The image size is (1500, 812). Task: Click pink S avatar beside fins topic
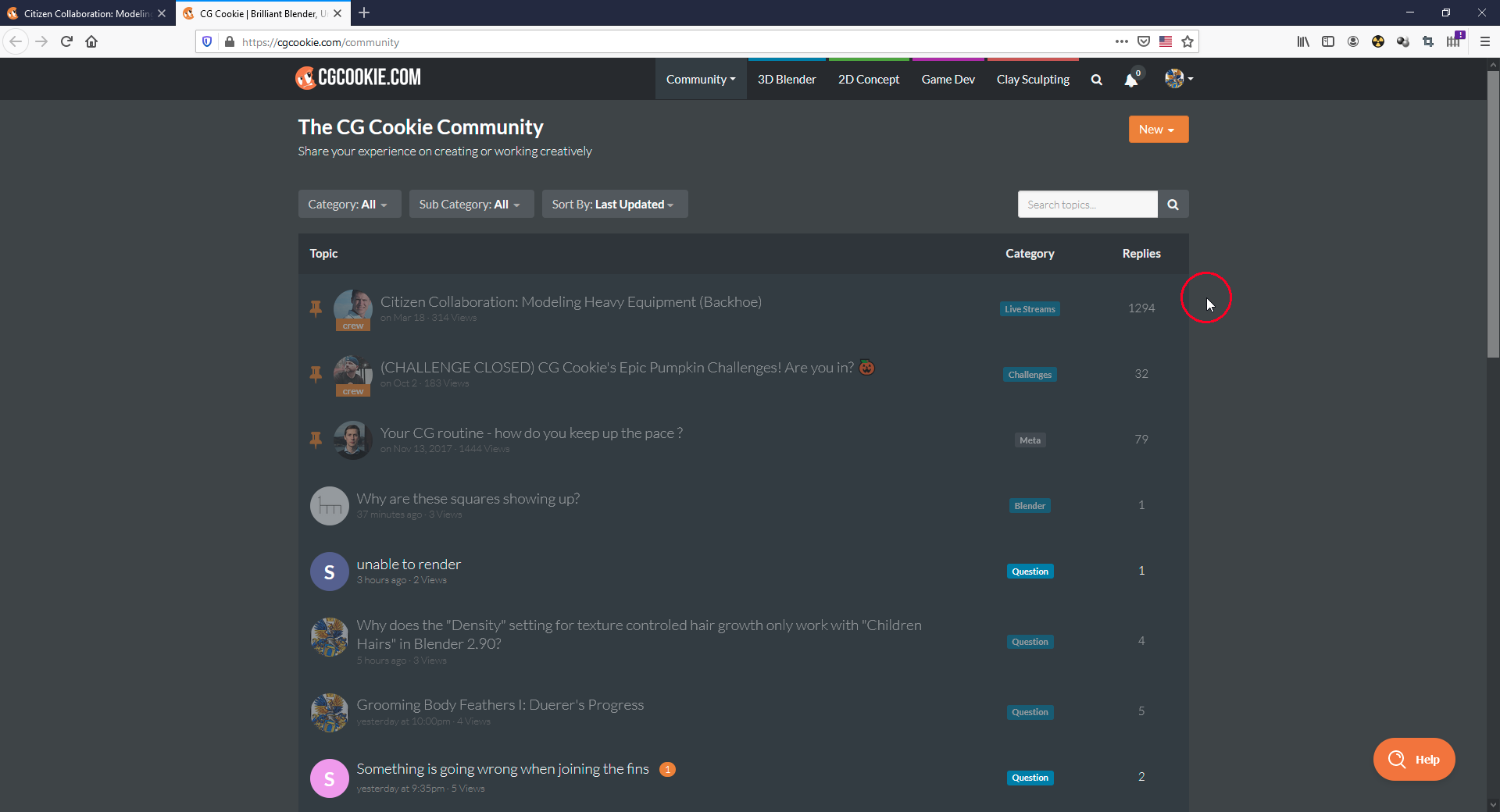pos(330,778)
